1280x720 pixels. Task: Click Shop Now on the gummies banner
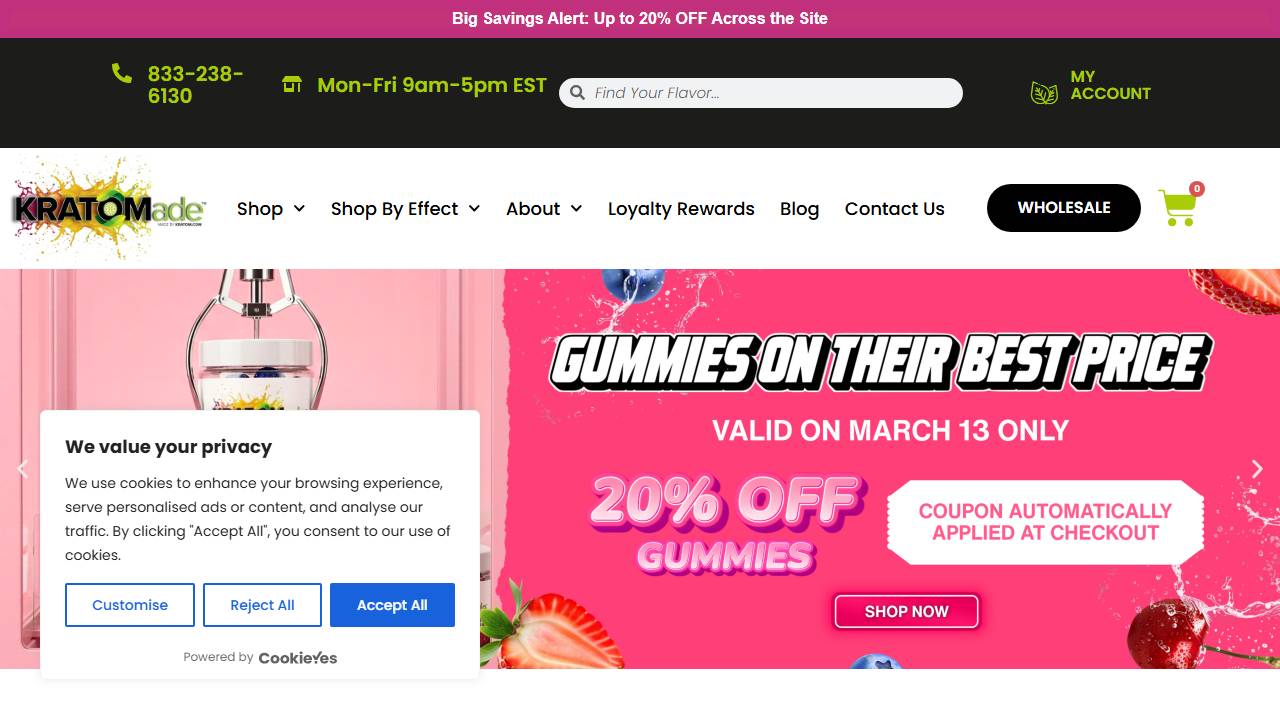(x=906, y=611)
